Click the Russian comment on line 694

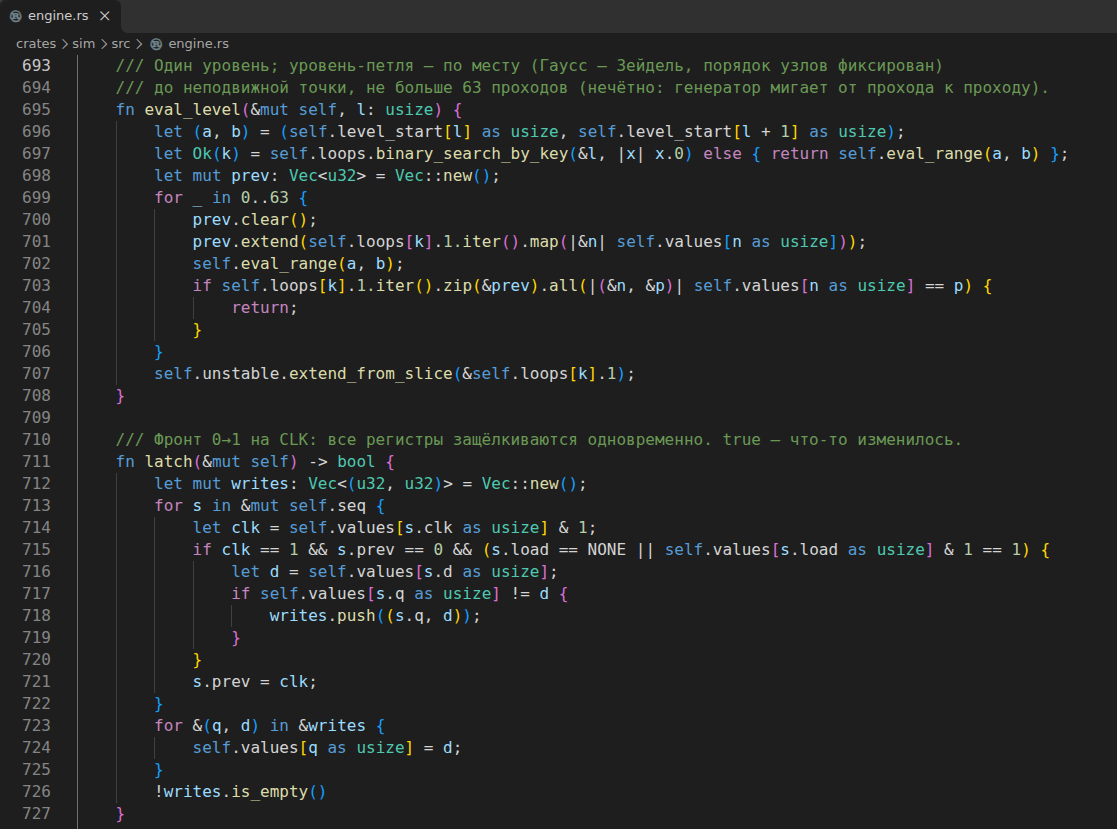pos(582,88)
